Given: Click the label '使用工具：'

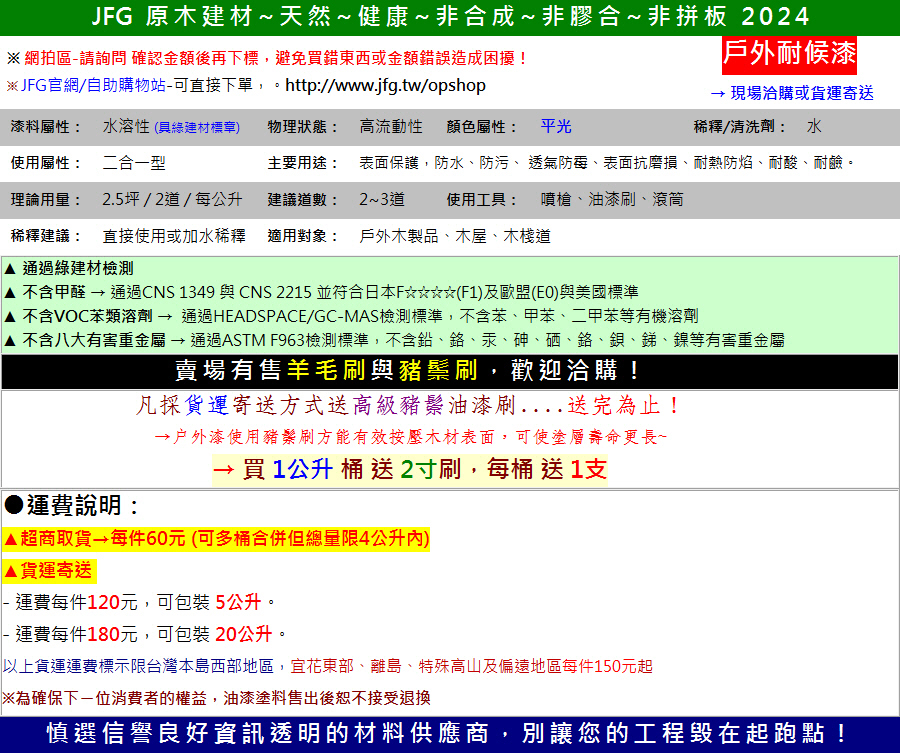Looking at the screenshot, I should 483,200.
